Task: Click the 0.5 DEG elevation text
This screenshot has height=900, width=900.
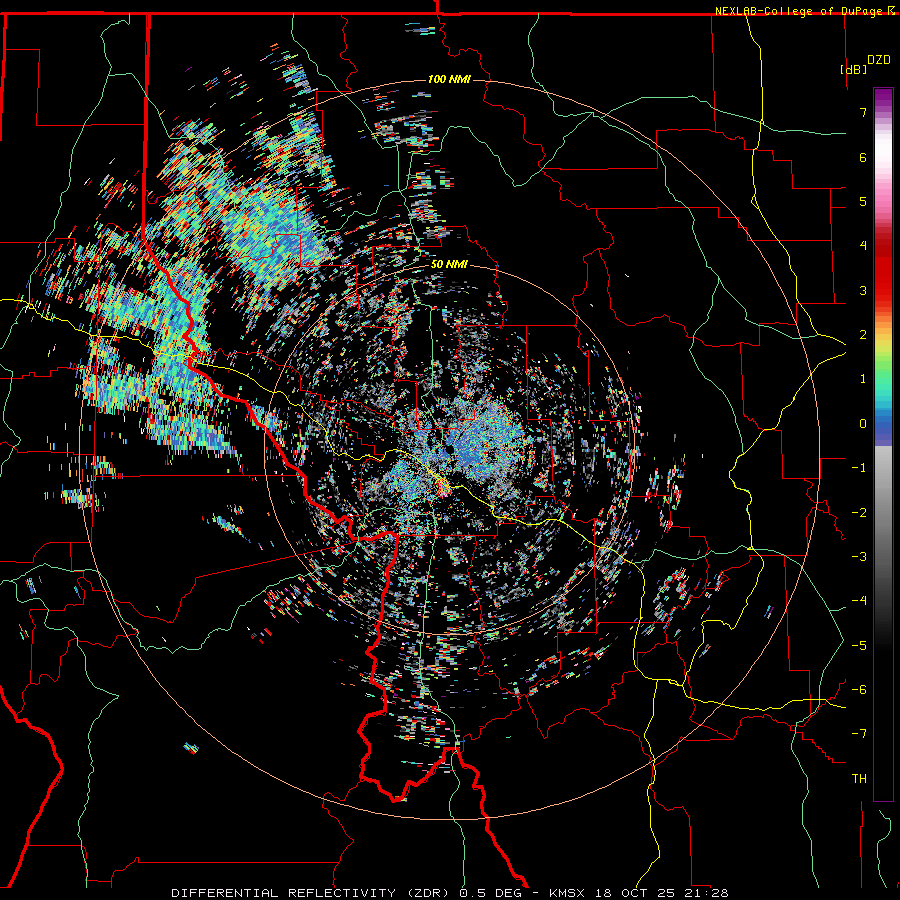Action: 490,893
